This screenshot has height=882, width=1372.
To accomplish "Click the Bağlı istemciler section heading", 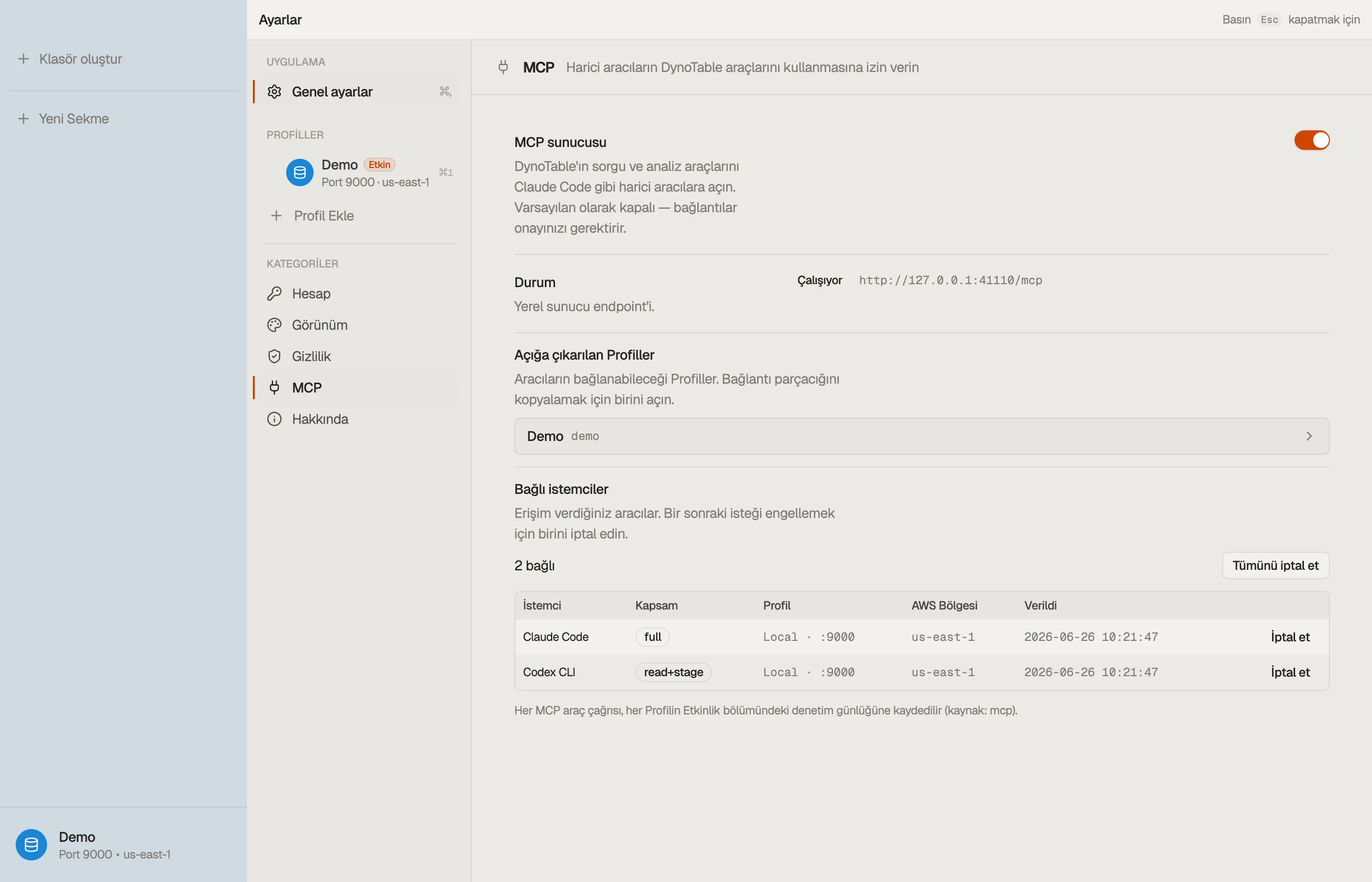I will (x=561, y=489).
